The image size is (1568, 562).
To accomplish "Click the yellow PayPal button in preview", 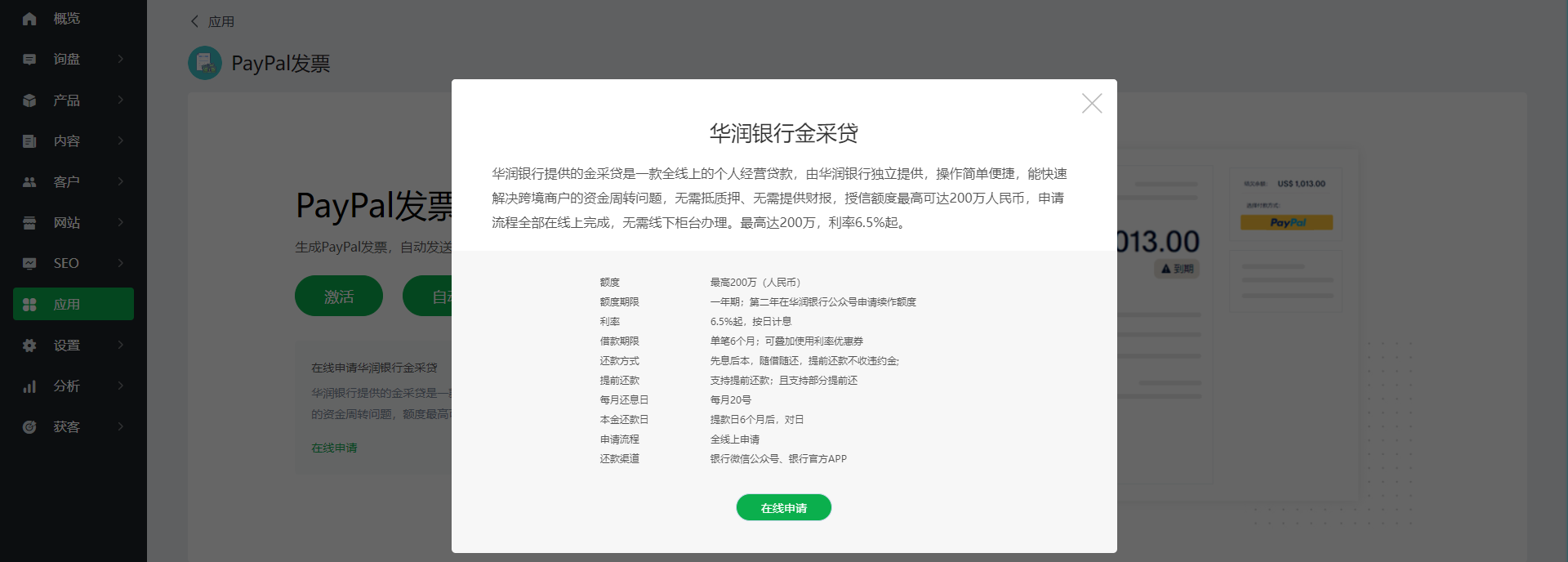I will [x=1286, y=222].
